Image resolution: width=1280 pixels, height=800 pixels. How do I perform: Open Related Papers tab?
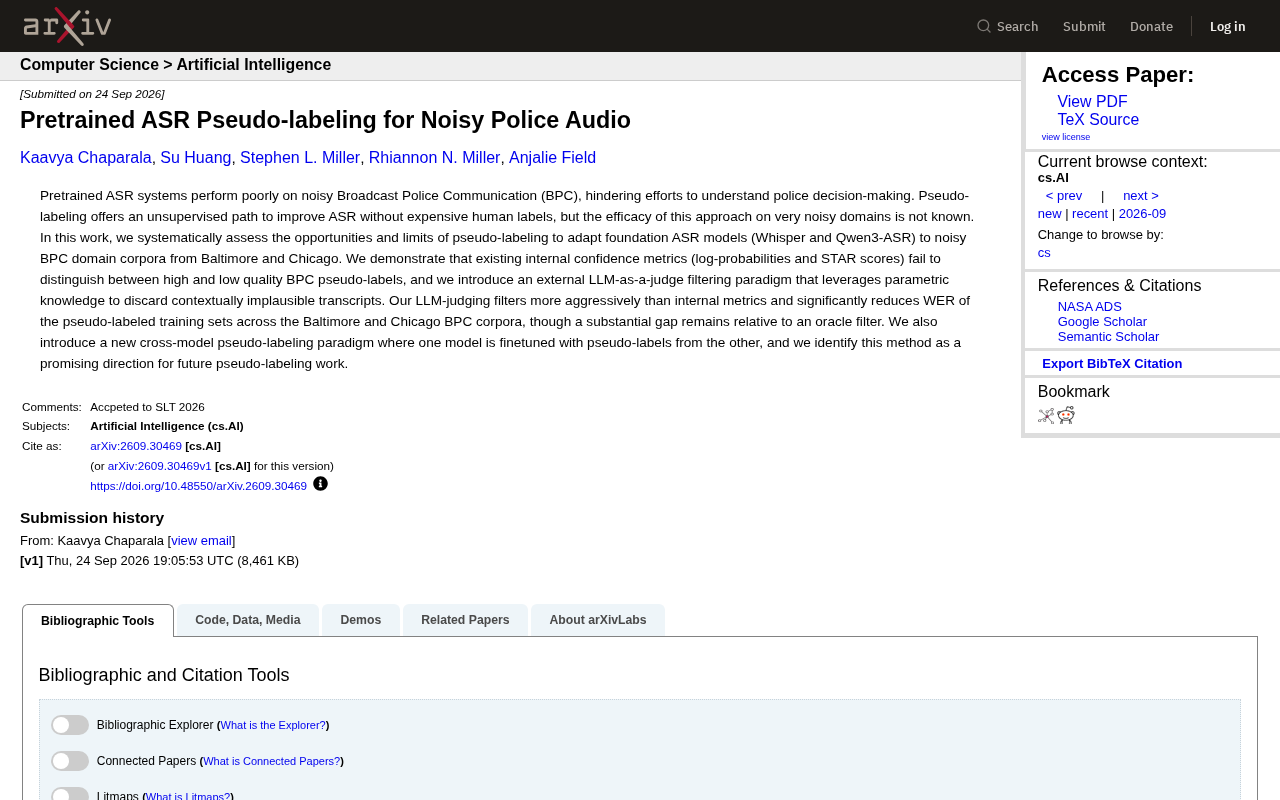coord(465,620)
